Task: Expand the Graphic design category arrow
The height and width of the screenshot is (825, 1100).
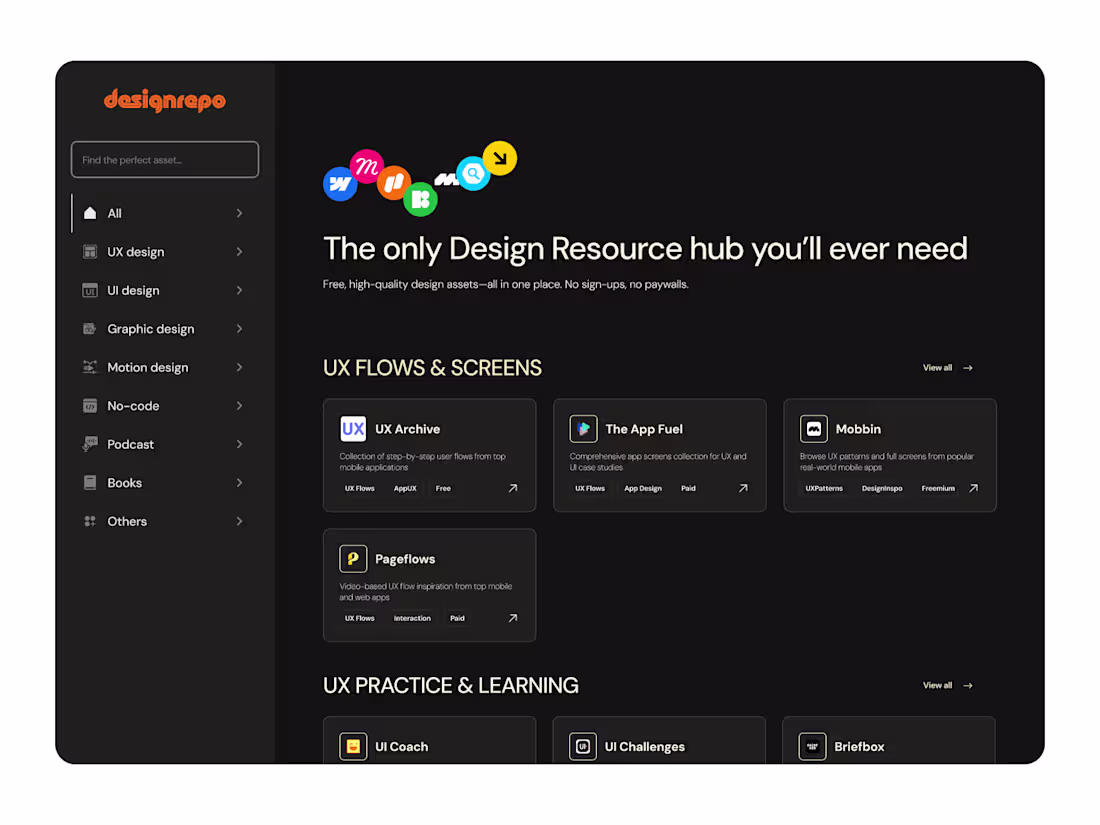Action: [x=239, y=329]
